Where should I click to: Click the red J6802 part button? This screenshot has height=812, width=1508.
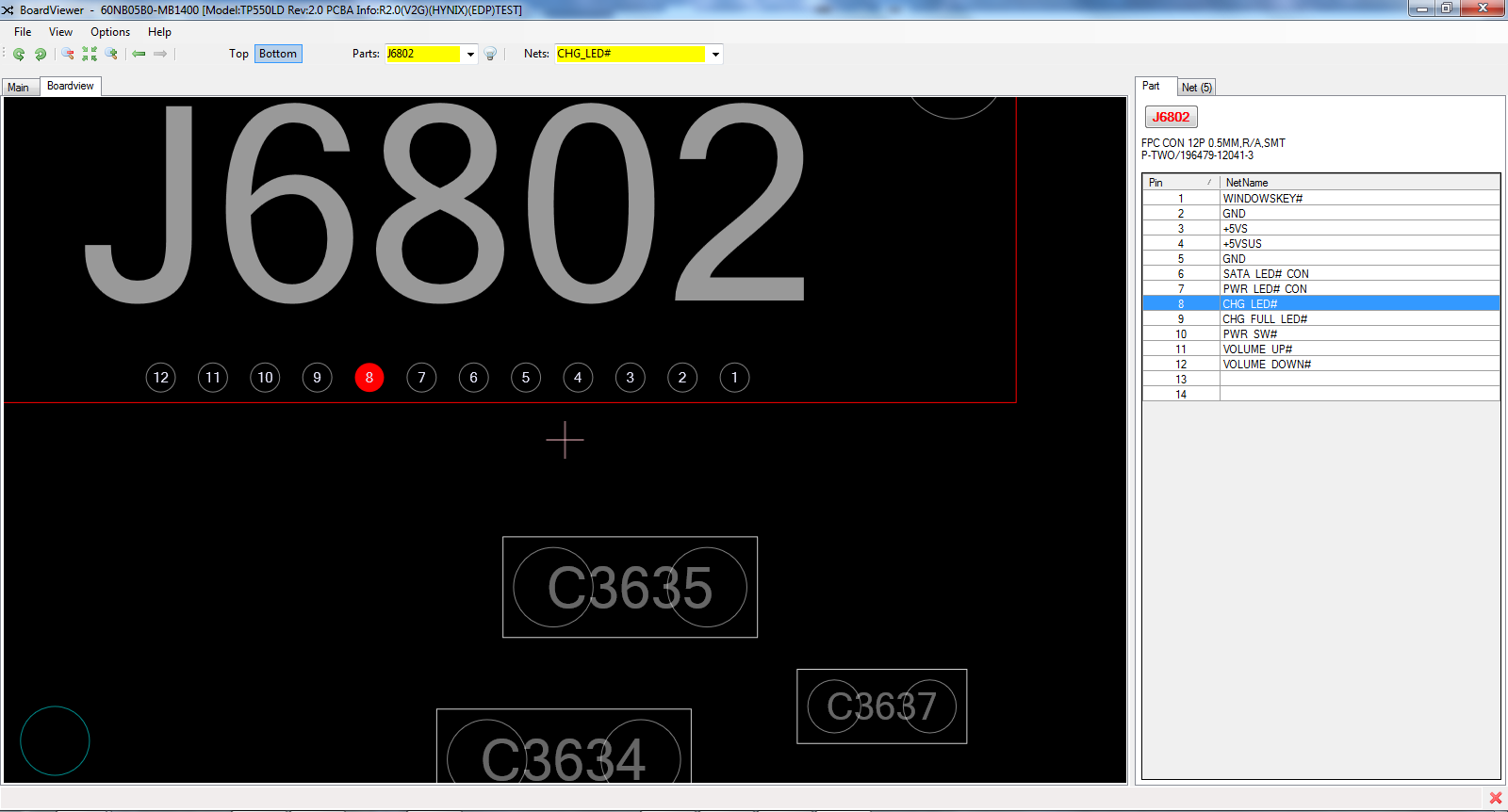click(1171, 117)
